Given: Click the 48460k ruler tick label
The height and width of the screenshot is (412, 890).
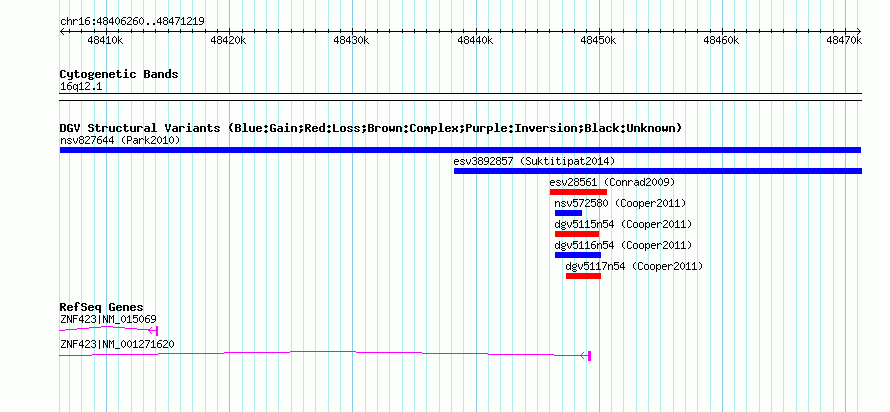Looking at the screenshot, I should click(721, 40).
